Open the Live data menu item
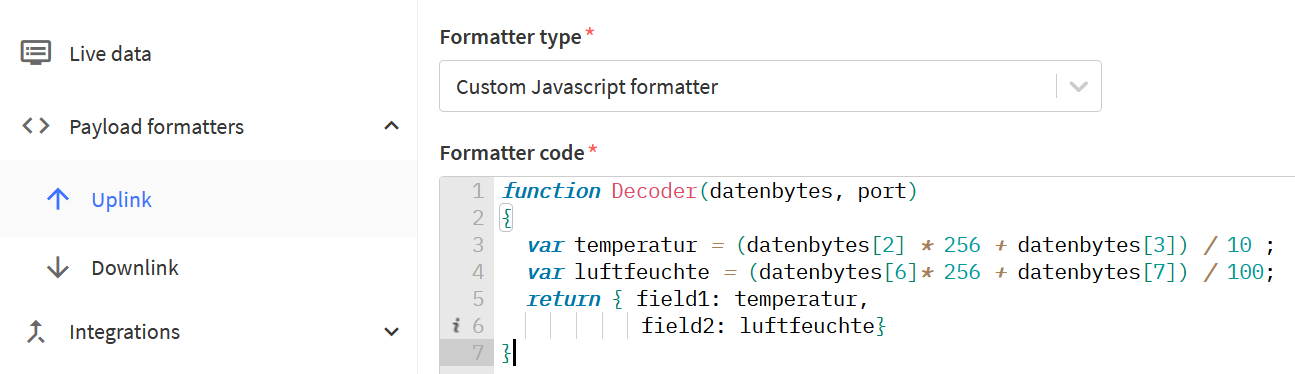The height and width of the screenshot is (374, 1295). click(x=209, y=53)
